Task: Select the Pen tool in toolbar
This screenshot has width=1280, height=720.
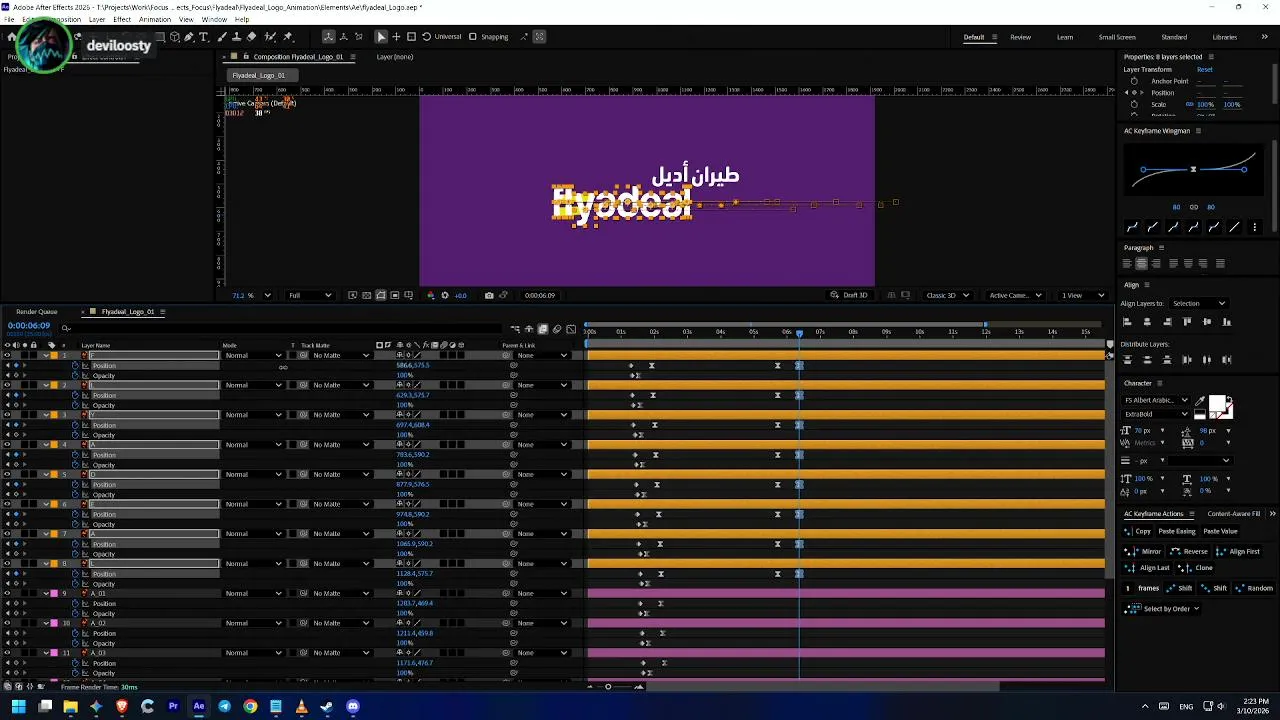Action: (188, 36)
